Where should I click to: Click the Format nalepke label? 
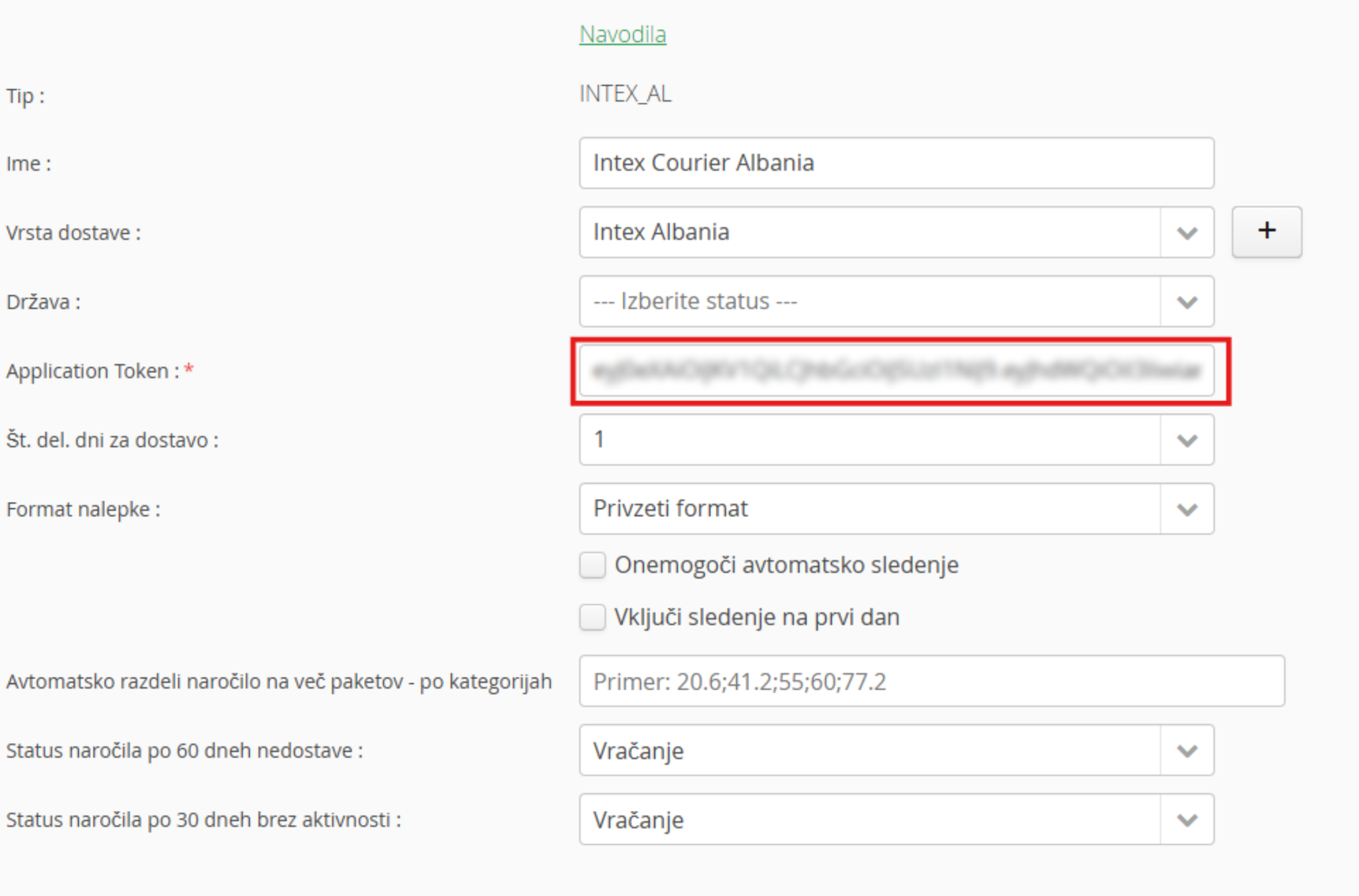pos(83,510)
